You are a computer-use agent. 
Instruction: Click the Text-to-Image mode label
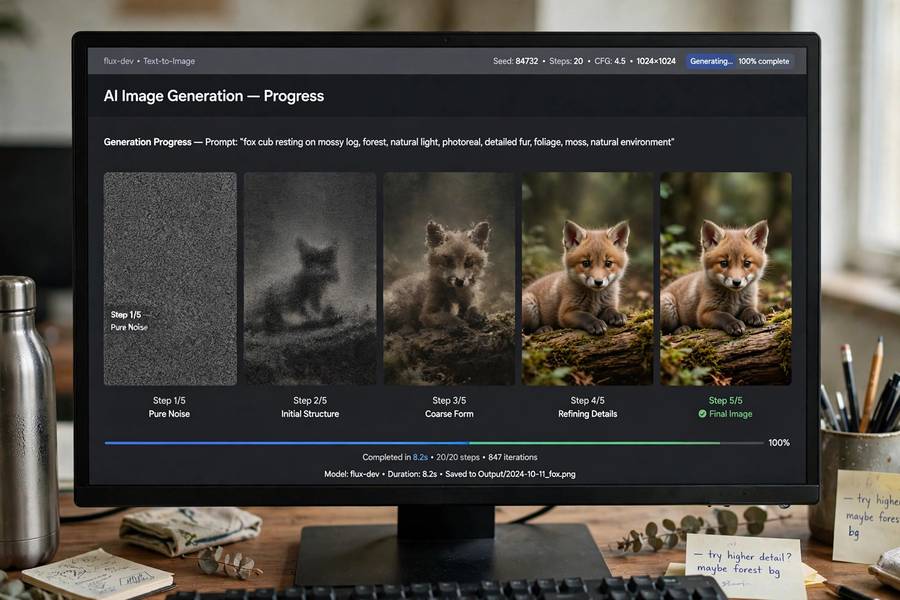coord(169,61)
